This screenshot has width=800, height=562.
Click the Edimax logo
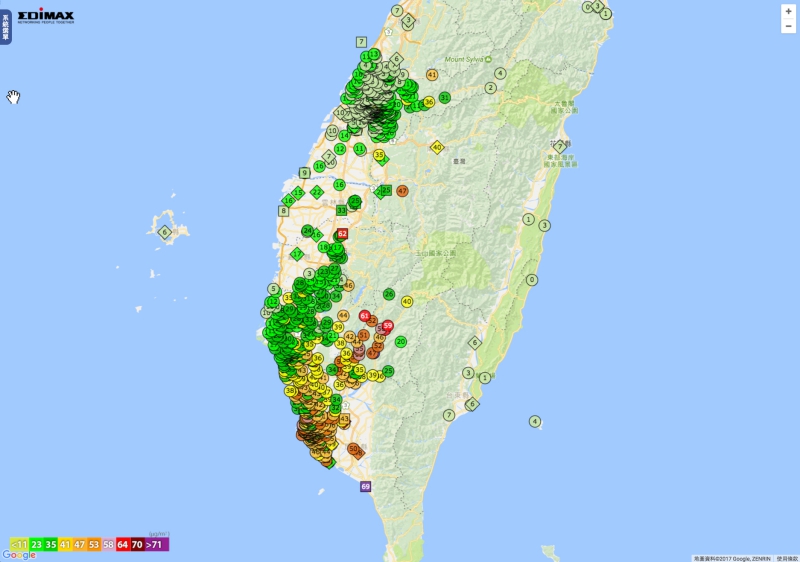[x=45, y=16]
